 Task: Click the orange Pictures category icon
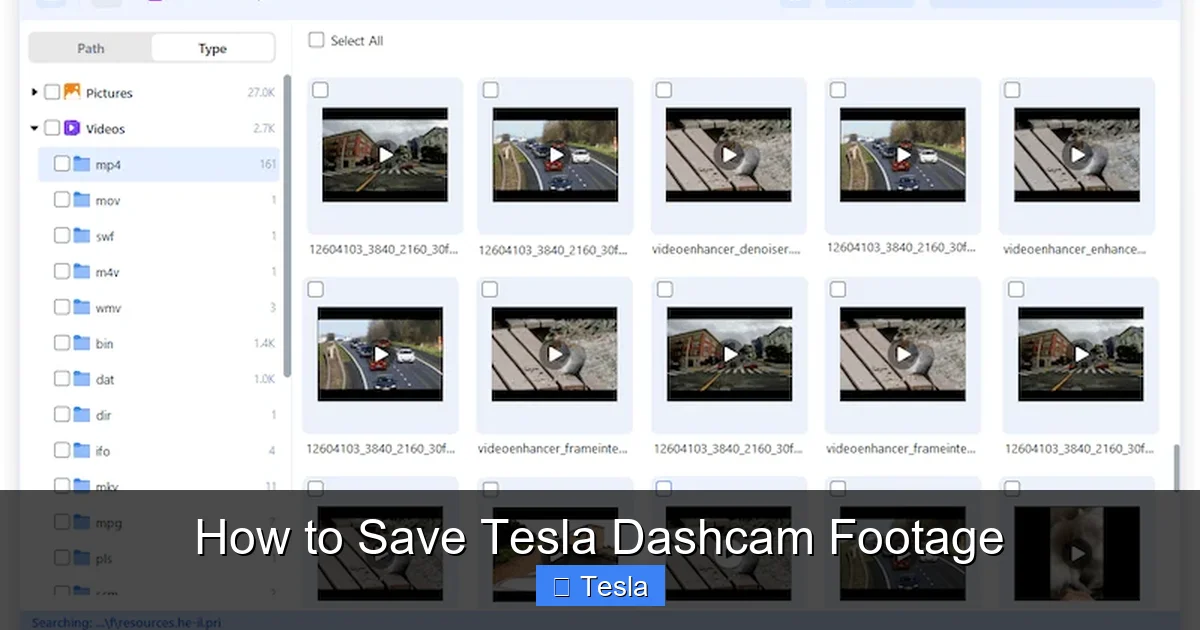click(72, 92)
